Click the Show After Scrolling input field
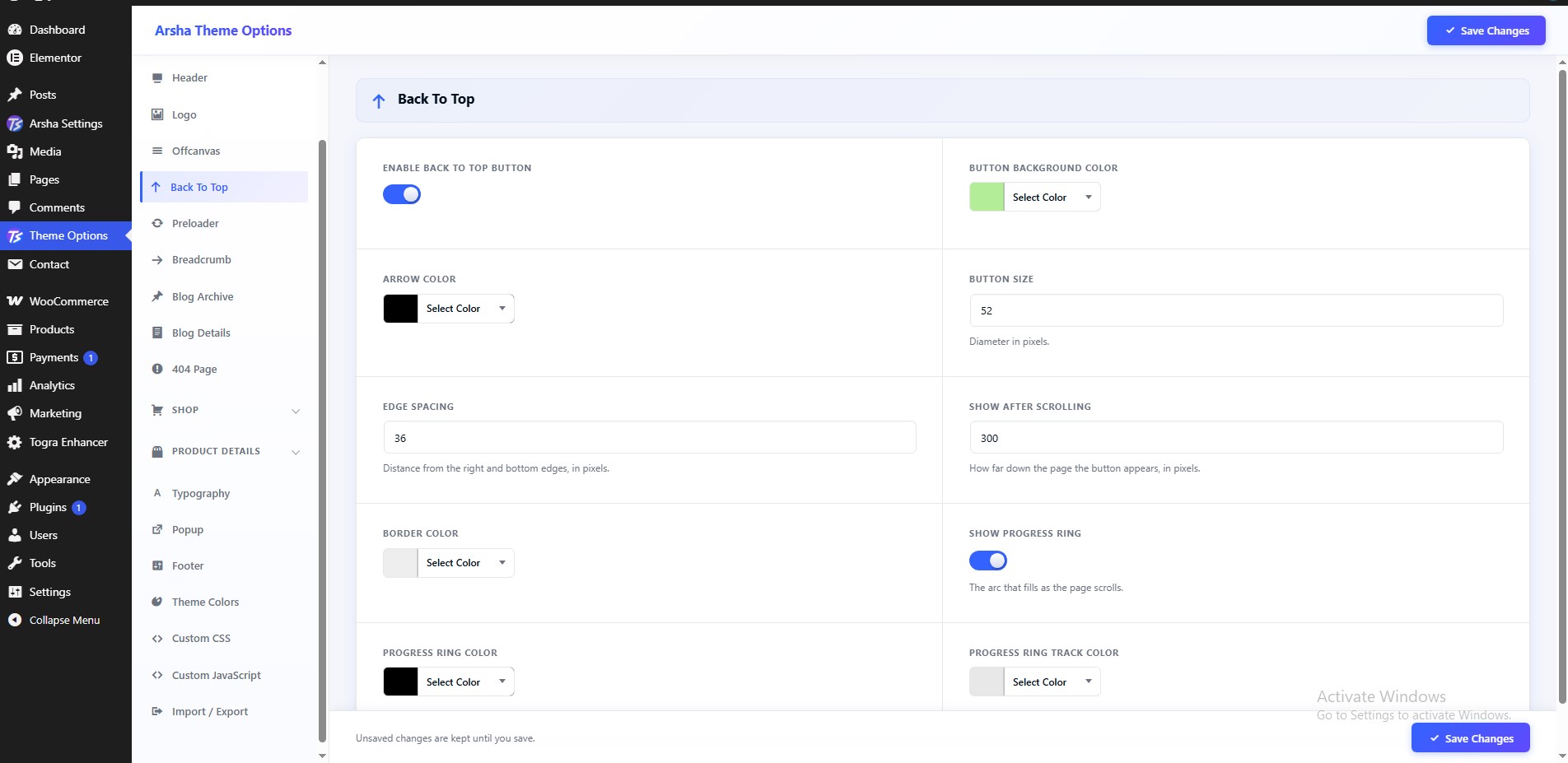The height and width of the screenshot is (763, 1568). click(1236, 437)
